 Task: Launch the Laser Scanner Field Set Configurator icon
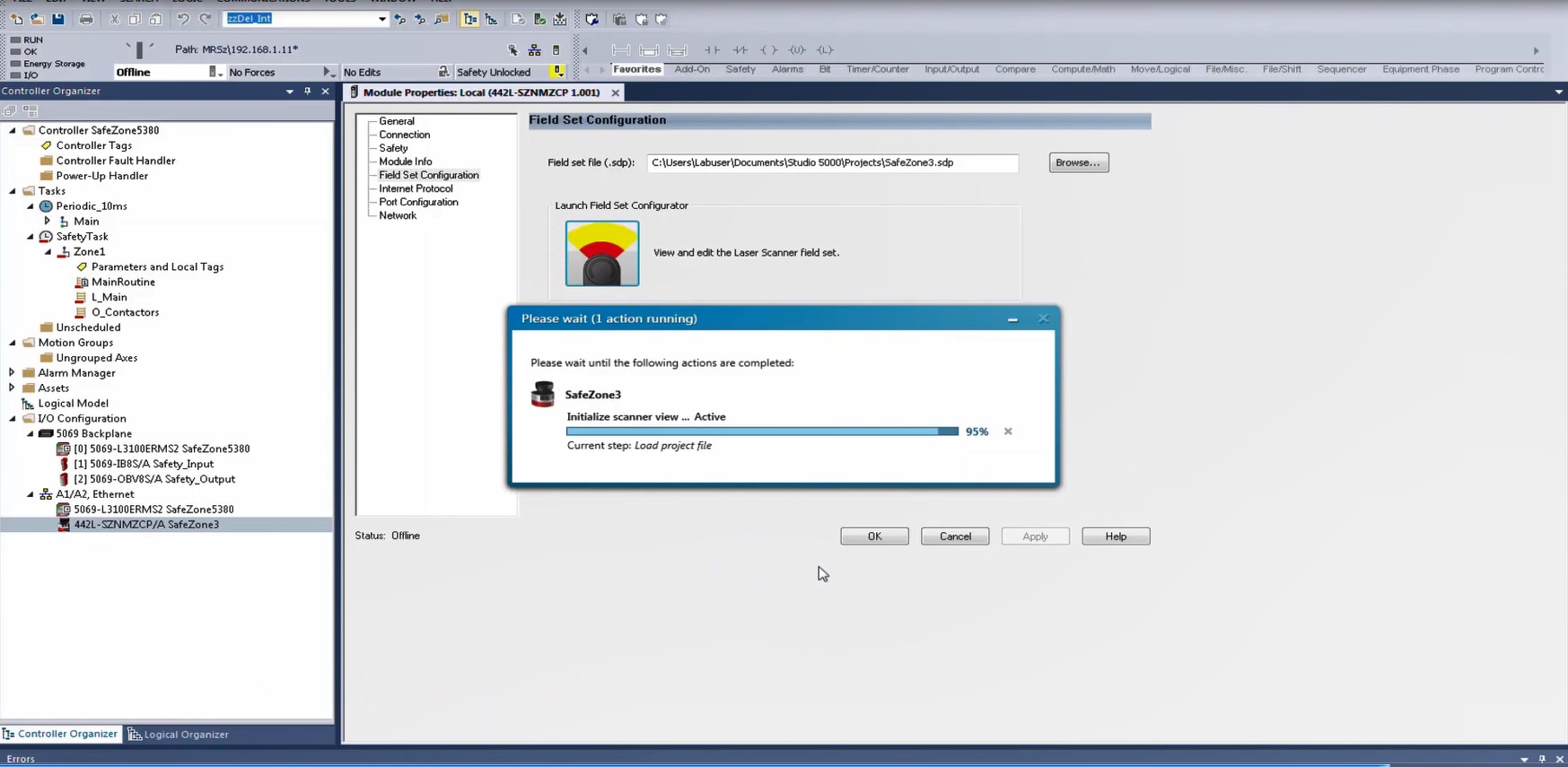point(602,254)
